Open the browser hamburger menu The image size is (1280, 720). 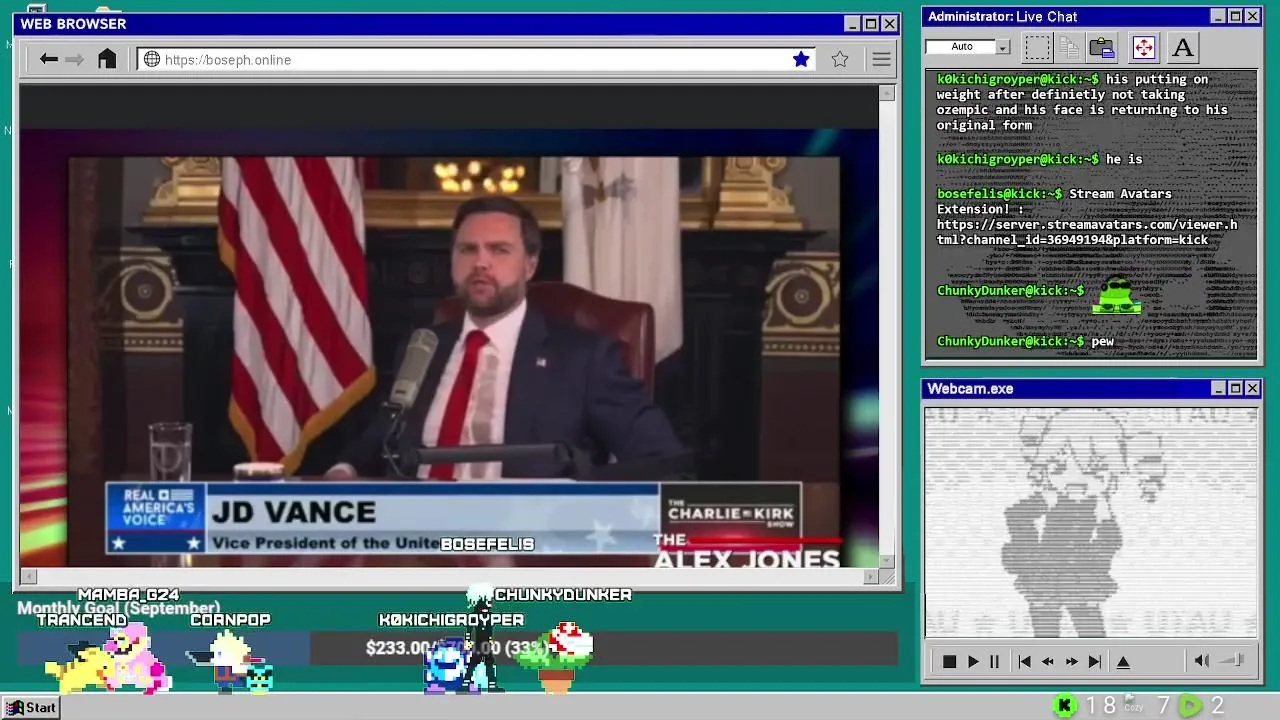click(x=881, y=59)
